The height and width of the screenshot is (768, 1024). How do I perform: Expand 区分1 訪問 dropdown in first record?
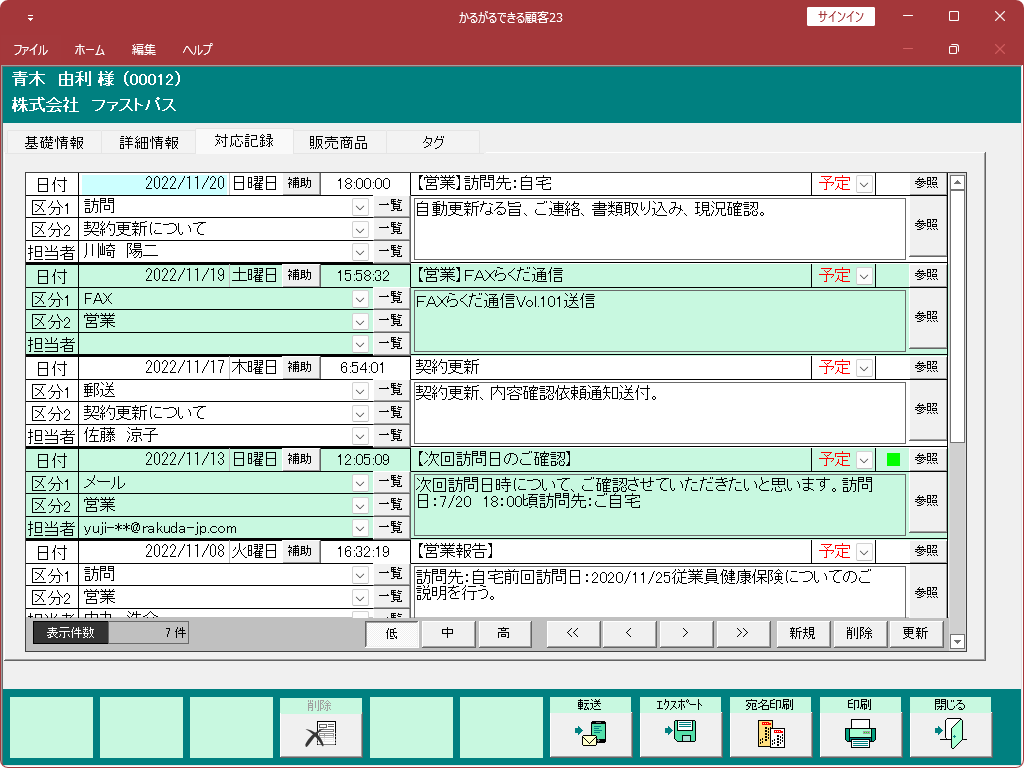(x=360, y=206)
